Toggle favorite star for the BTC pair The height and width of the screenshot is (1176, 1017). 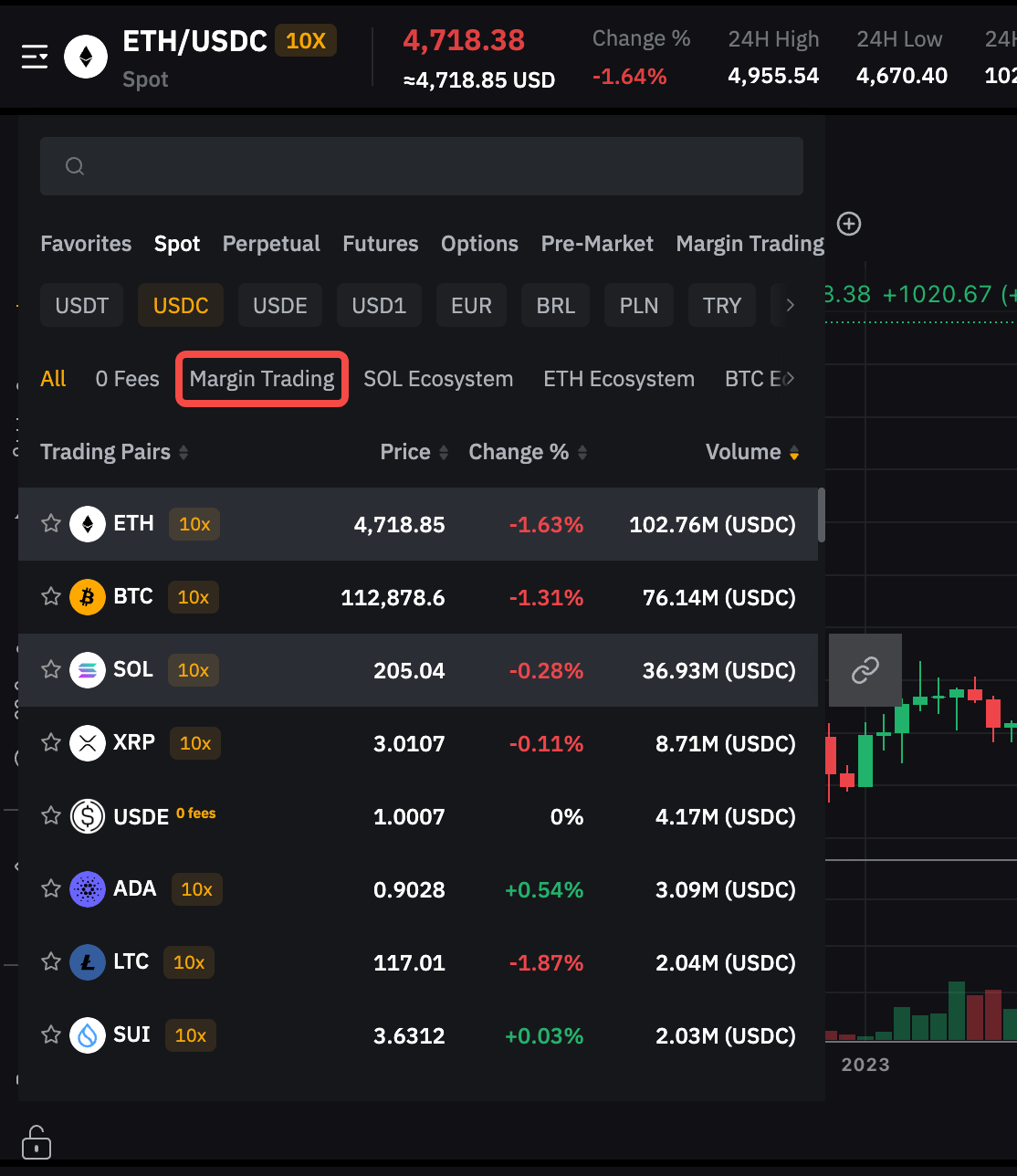[51, 597]
